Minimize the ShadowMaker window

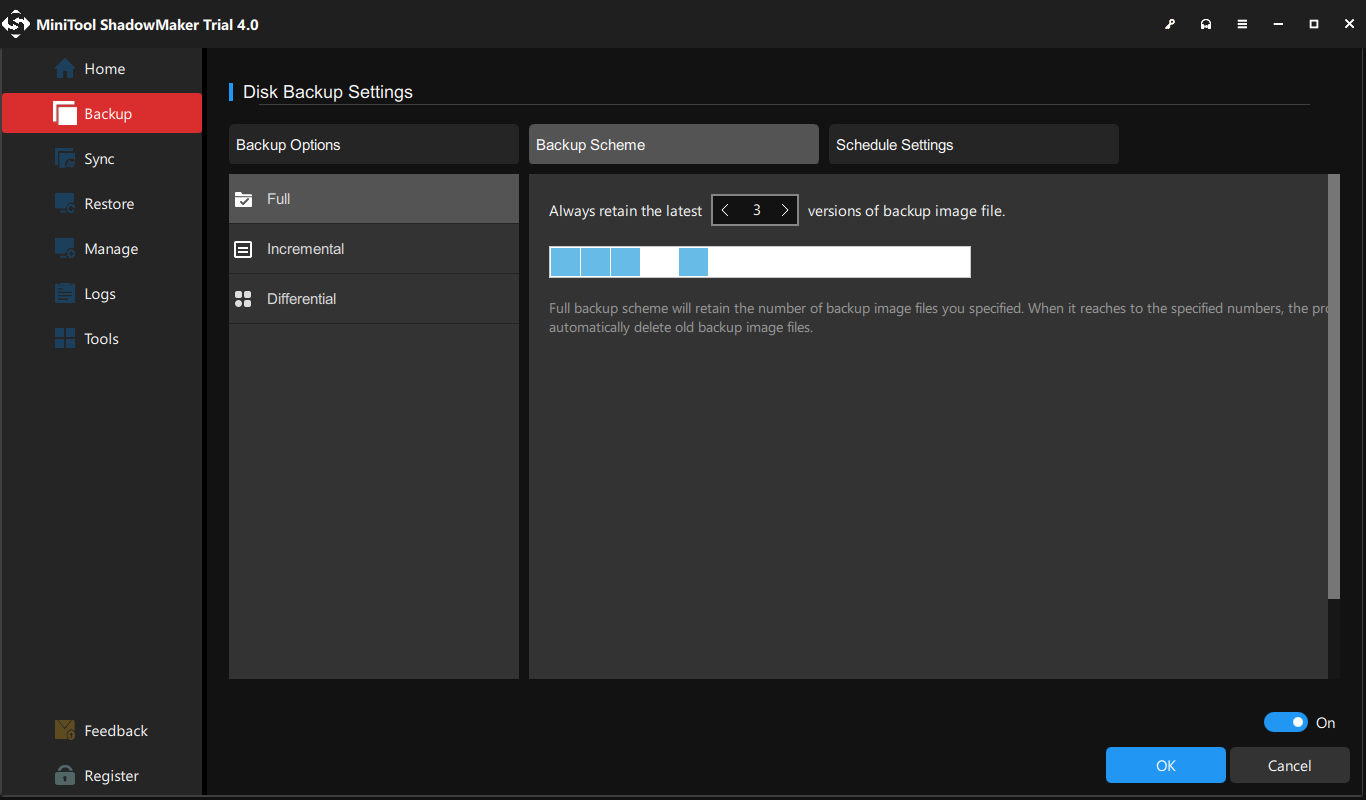click(x=1278, y=24)
